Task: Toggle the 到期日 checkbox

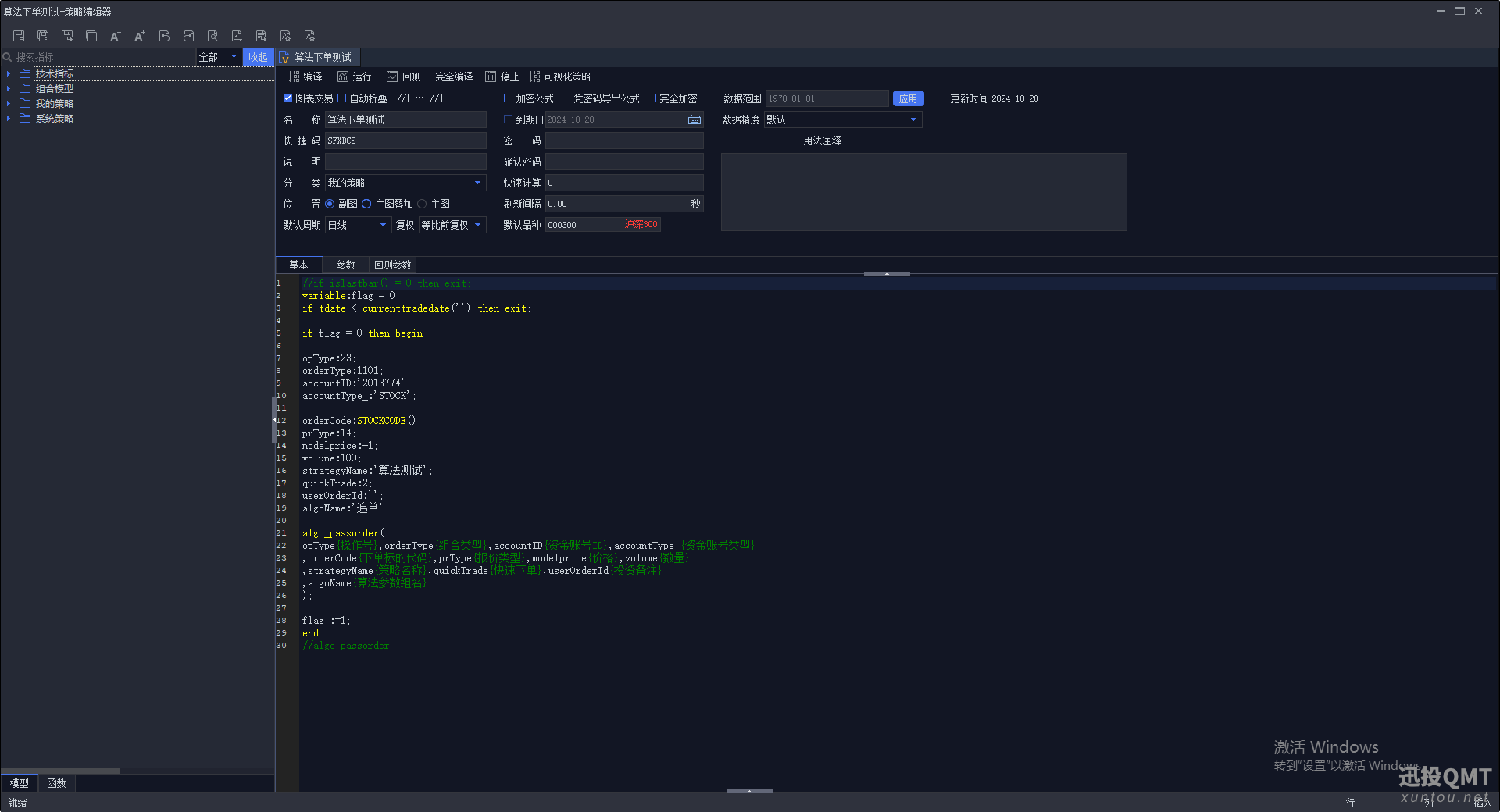Action: (x=508, y=119)
